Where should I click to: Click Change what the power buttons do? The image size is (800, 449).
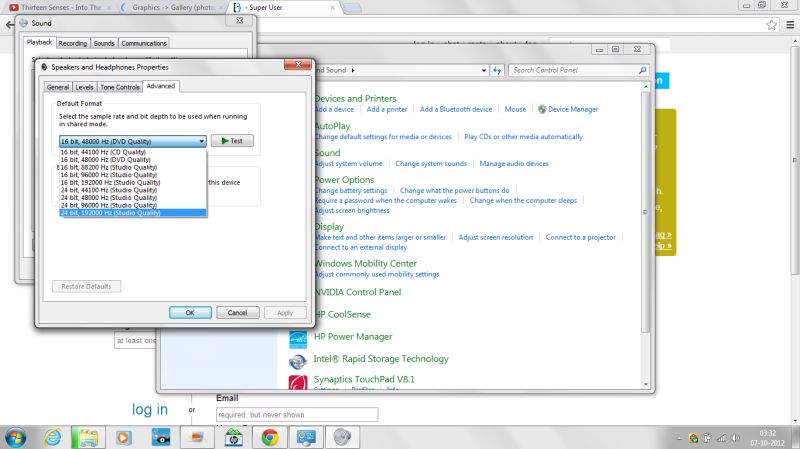point(455,190)
